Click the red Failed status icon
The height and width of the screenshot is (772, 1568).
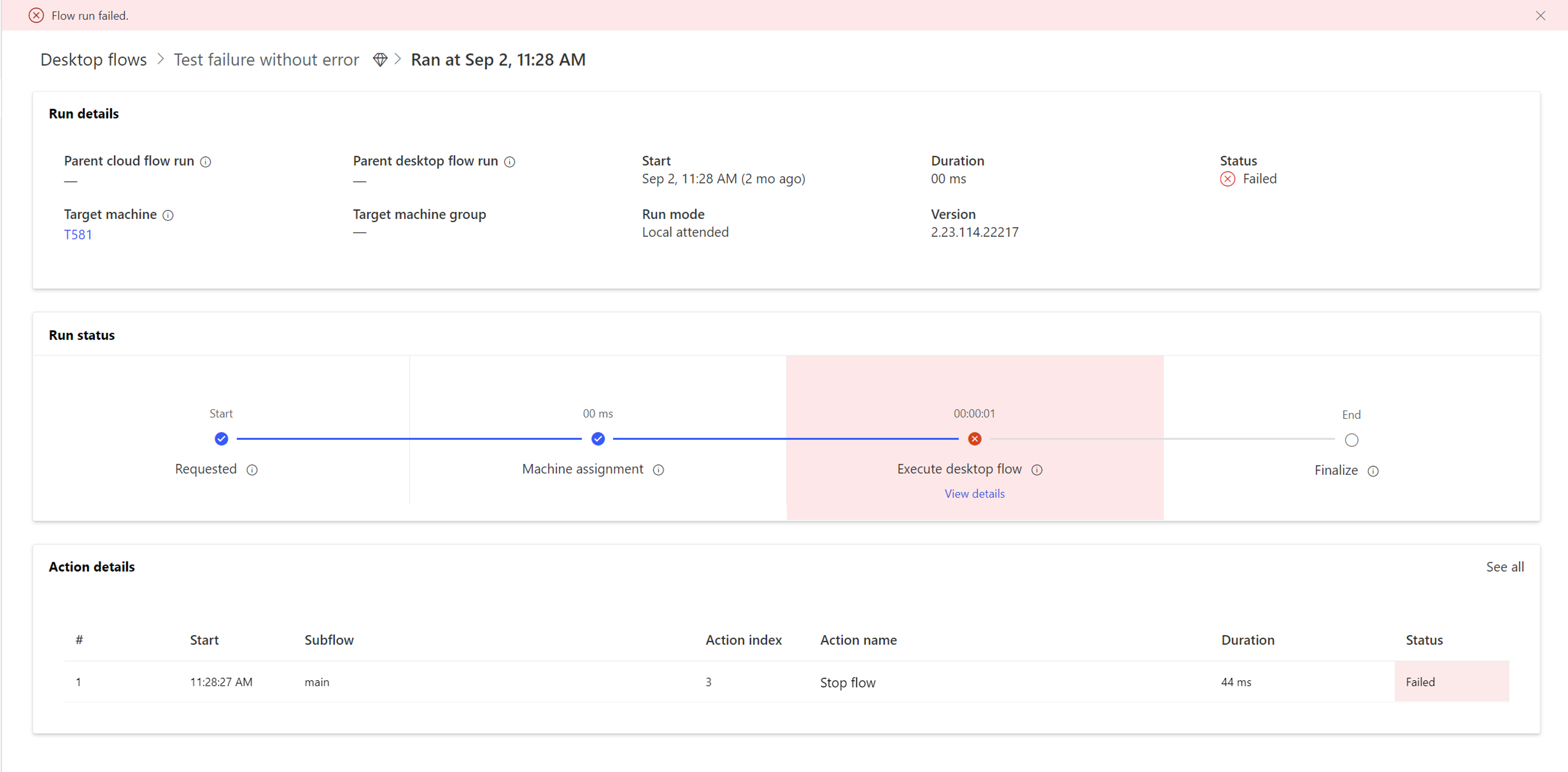tap(1228, 178)
